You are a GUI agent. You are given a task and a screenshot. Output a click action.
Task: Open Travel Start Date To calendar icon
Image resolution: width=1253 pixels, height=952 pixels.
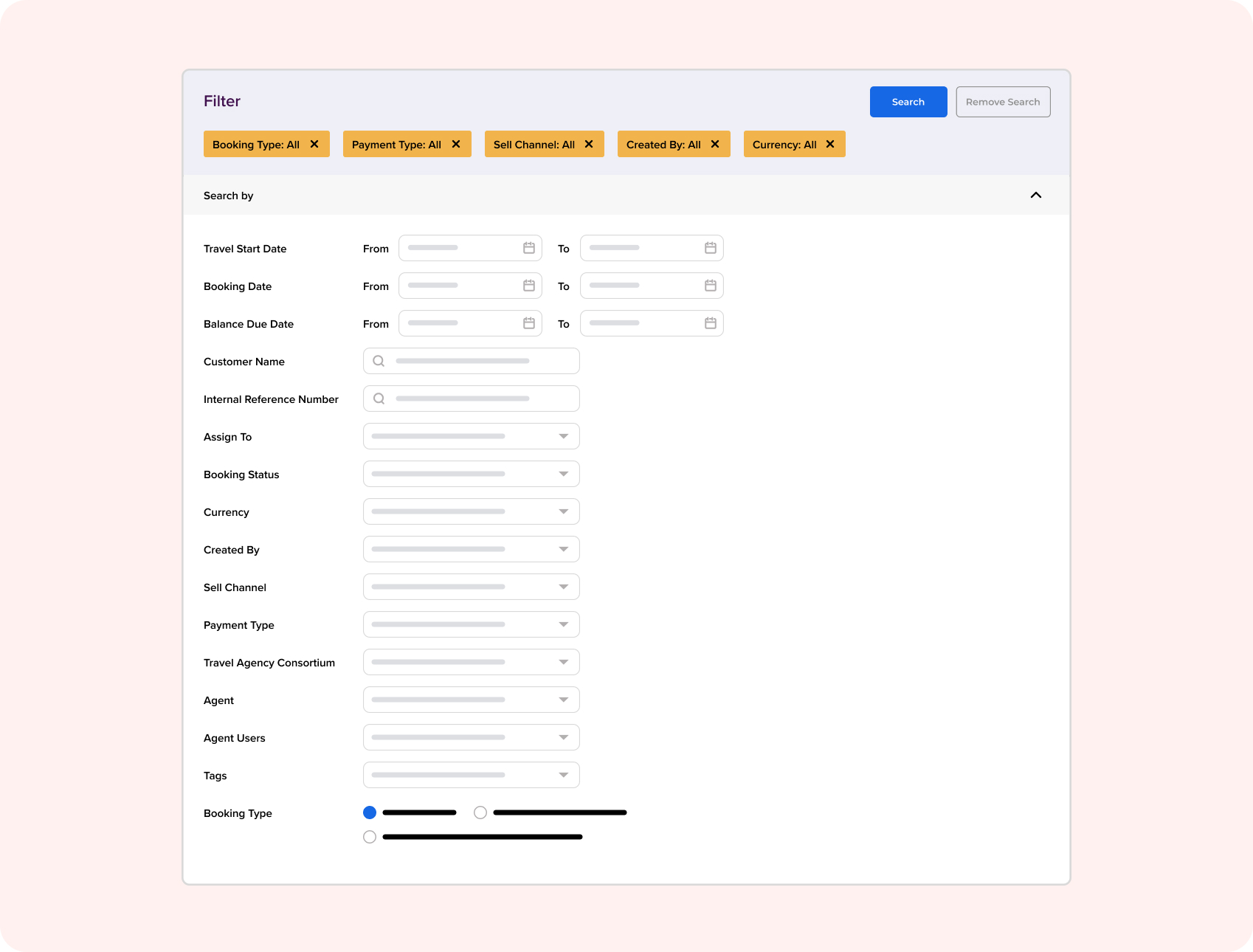click(710, 248)
